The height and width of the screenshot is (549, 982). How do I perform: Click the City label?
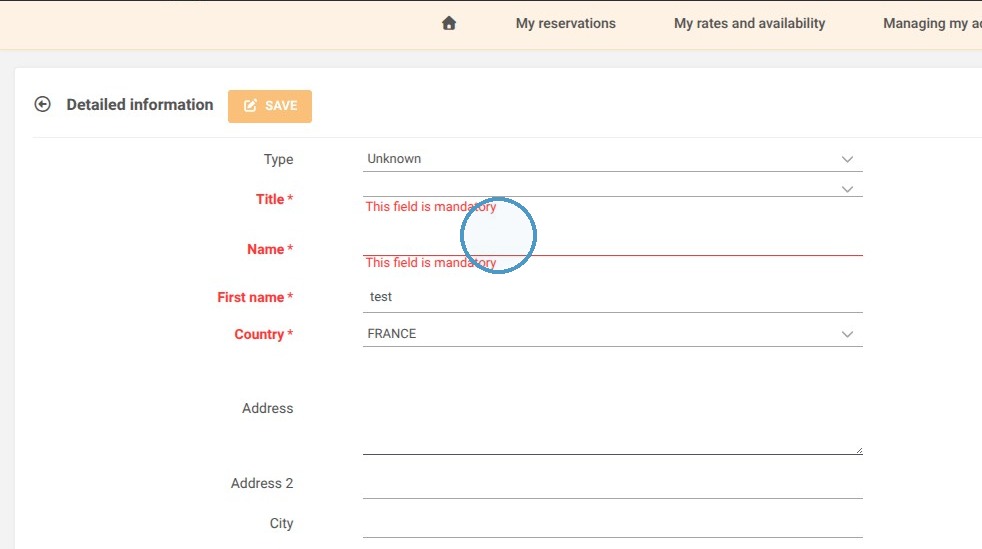281,523
